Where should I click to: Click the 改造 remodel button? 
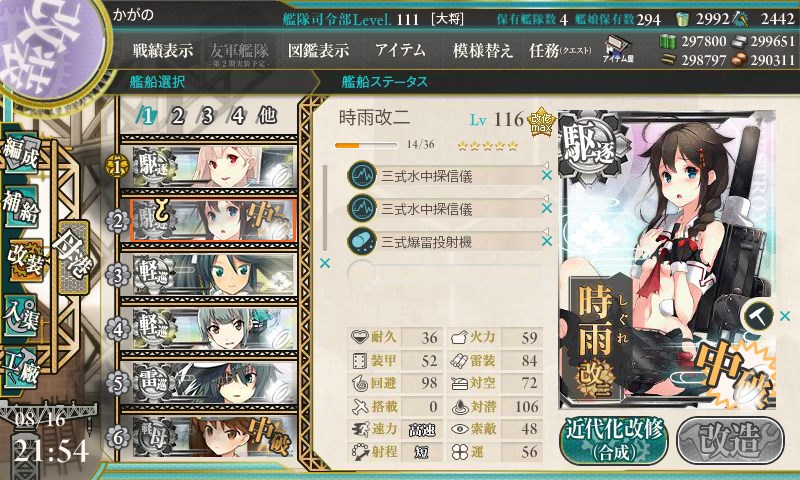[730, 440]
